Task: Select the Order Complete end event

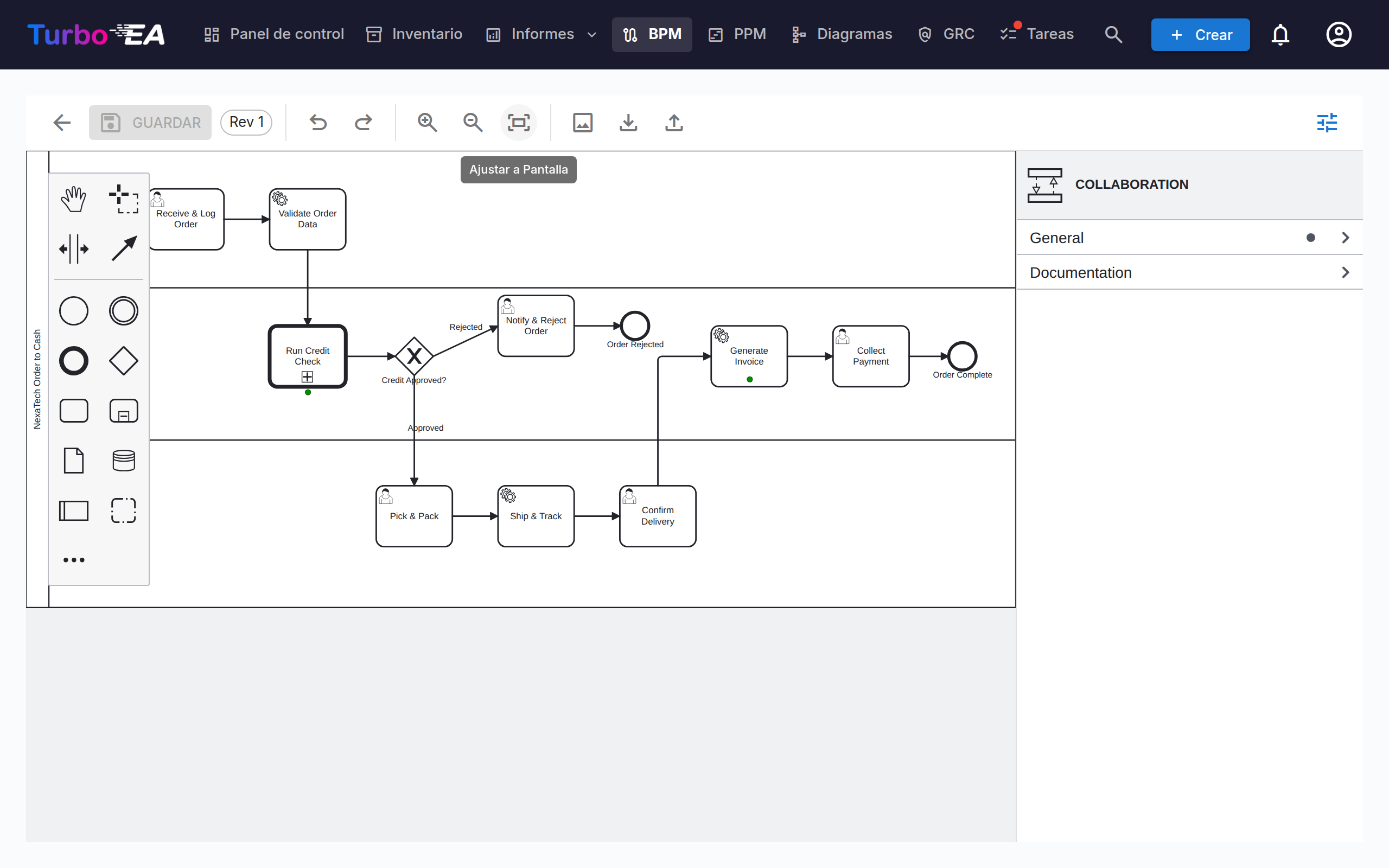Action: pos(963,356)
